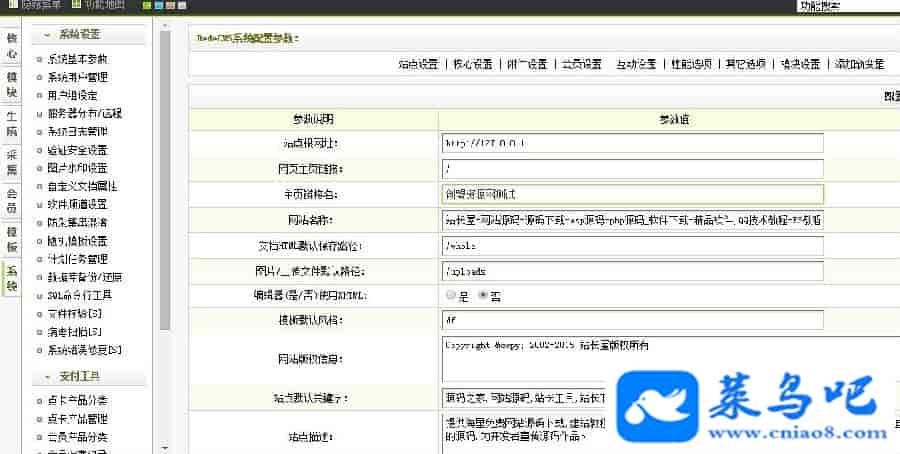Click the 功能搜索 search box
Image resolution: width=900 pixels, height=454 pixels.
coord(846,6)
